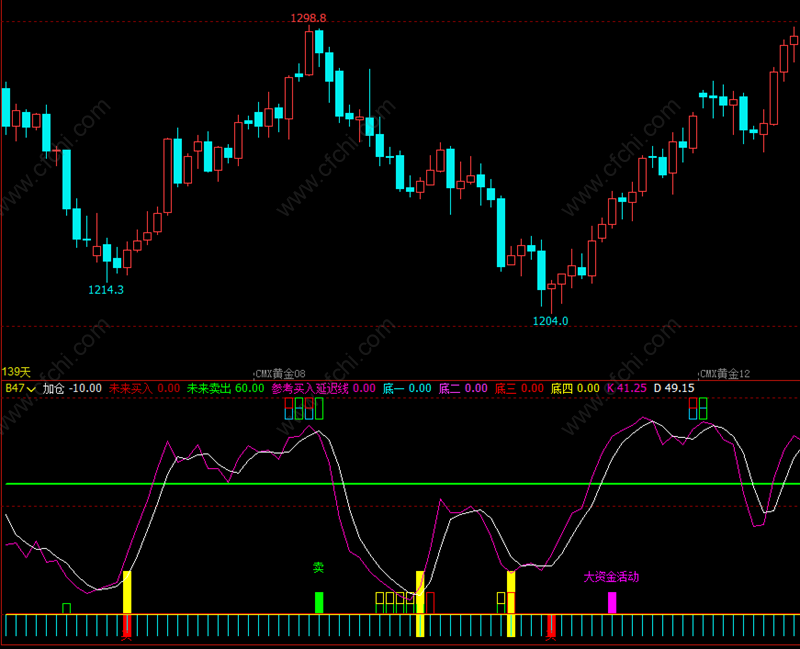Click the 1298.8 high price label

pyautogui.click(x=308, y=18)
